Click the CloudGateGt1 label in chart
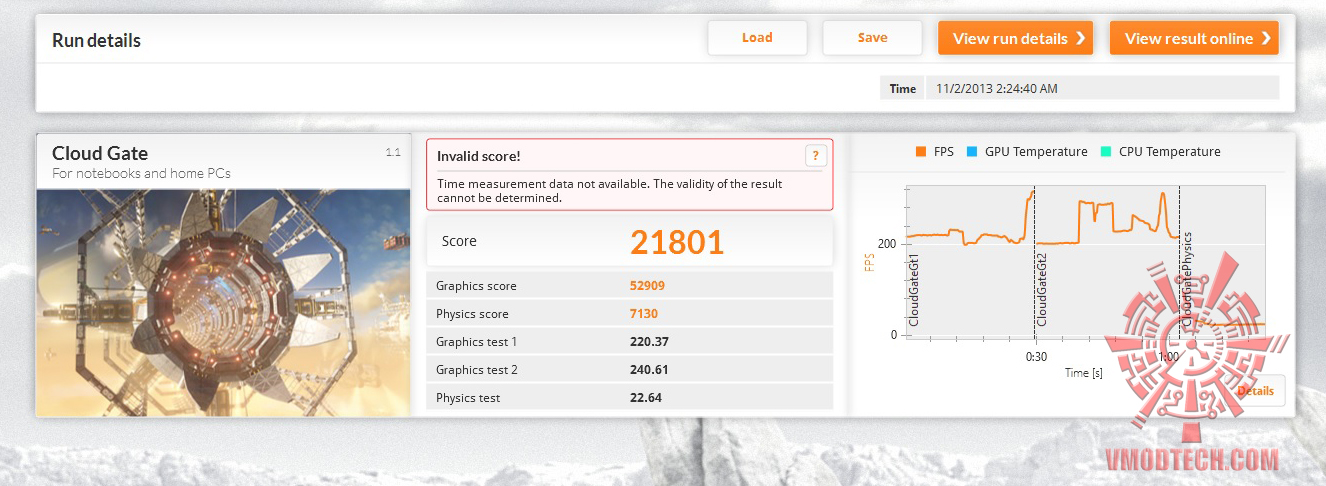 coord(914,290)
